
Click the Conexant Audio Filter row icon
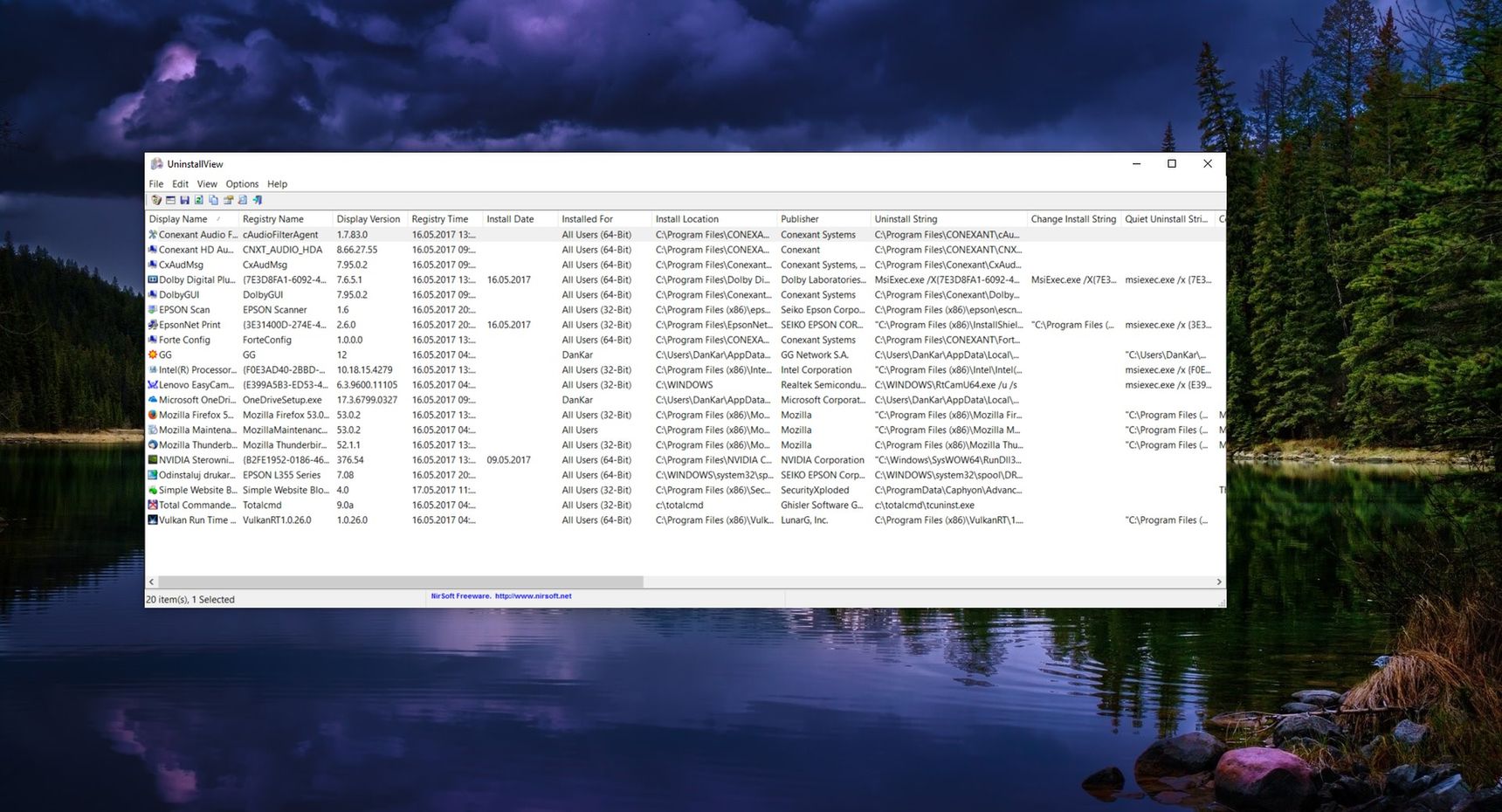point(153,235)
